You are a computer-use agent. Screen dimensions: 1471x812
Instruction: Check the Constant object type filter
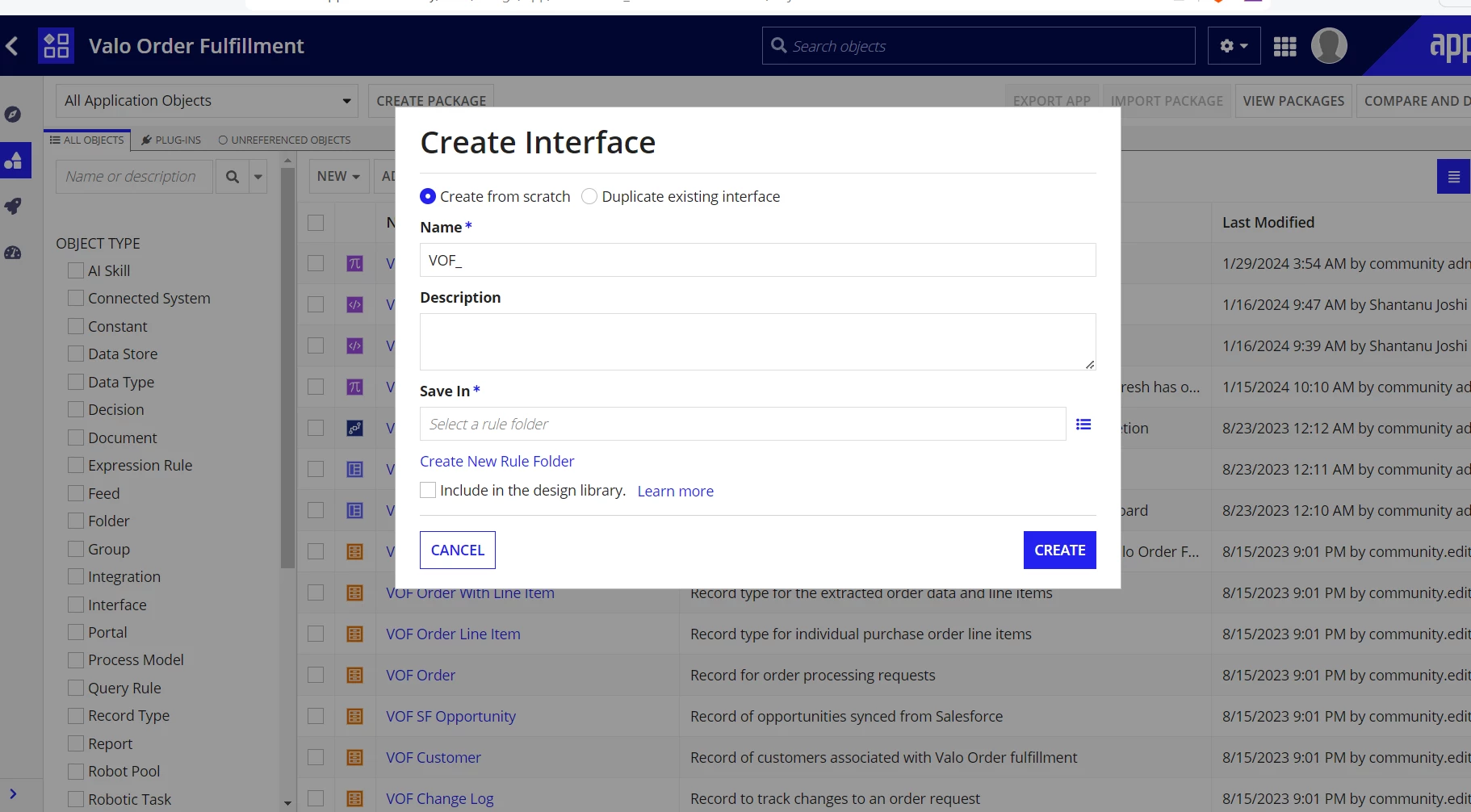tap(76, 326)
